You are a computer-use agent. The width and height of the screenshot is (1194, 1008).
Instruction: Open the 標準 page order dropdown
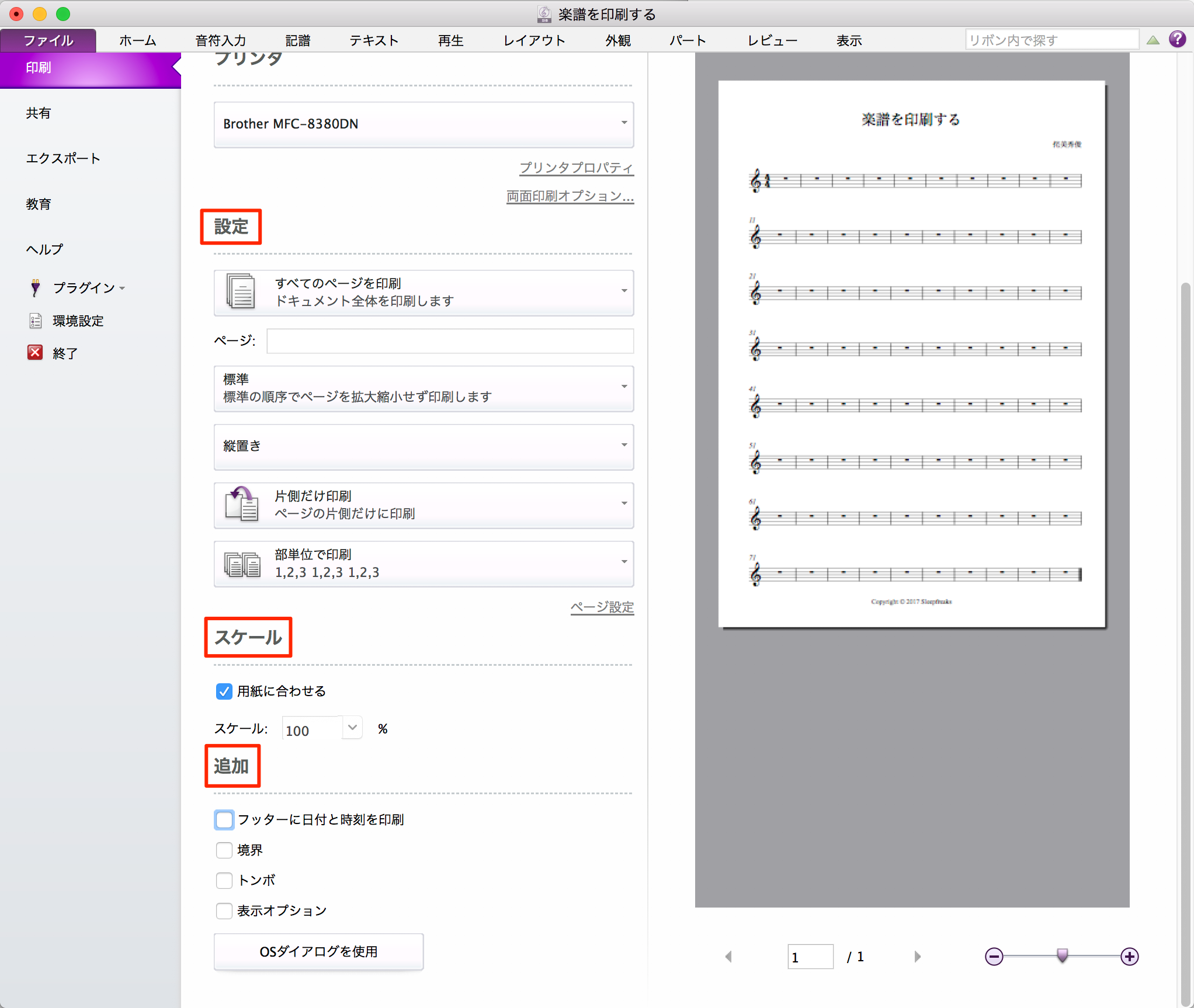pos(424,388)
